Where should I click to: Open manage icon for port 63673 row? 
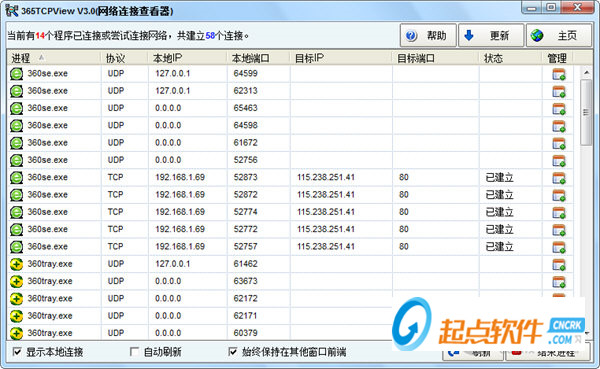pos(559,282)
